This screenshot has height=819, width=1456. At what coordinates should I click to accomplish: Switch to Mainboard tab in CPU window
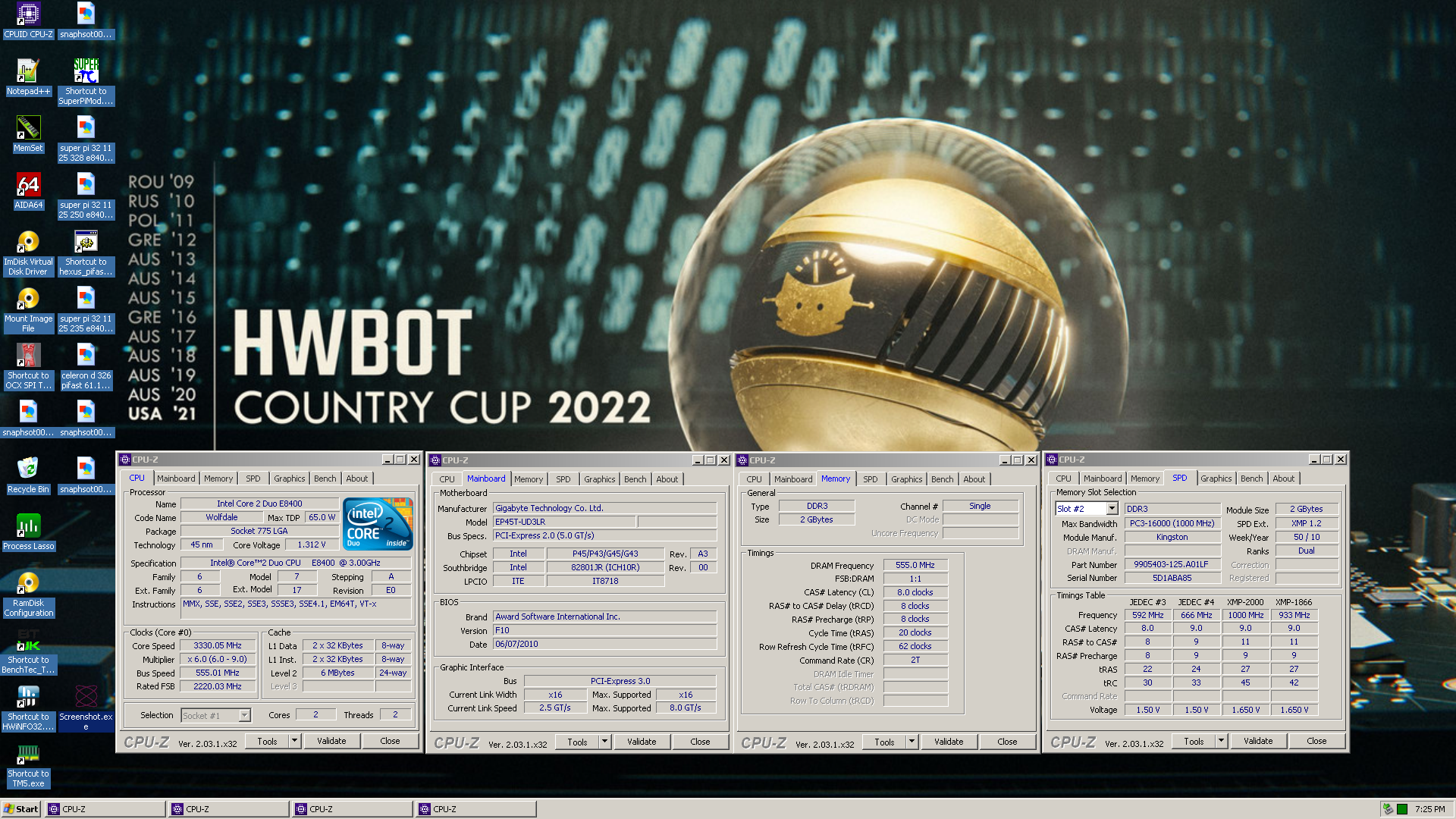pos(176,479)
